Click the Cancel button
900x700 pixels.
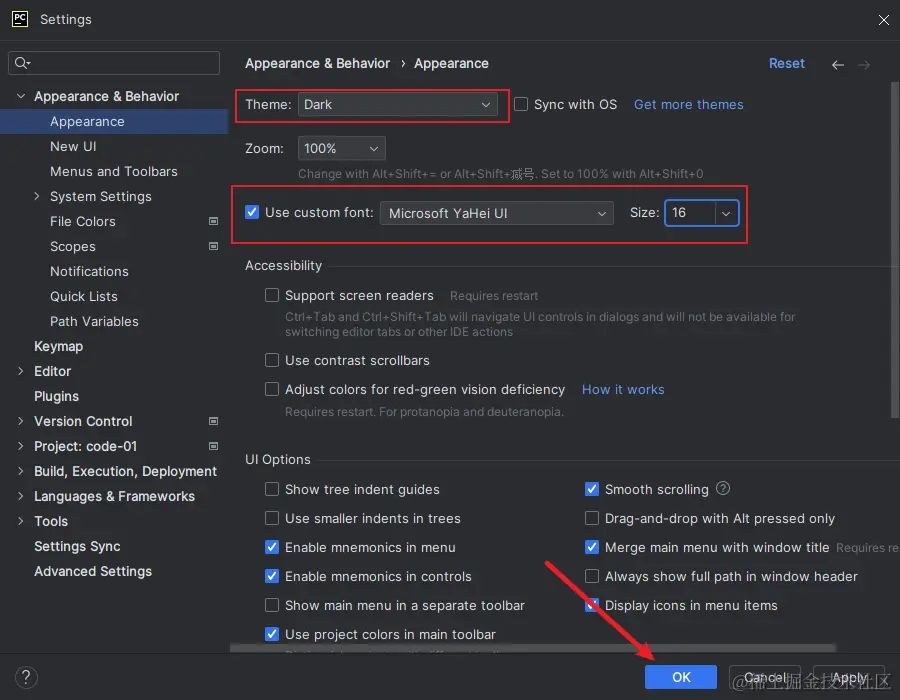765,677
